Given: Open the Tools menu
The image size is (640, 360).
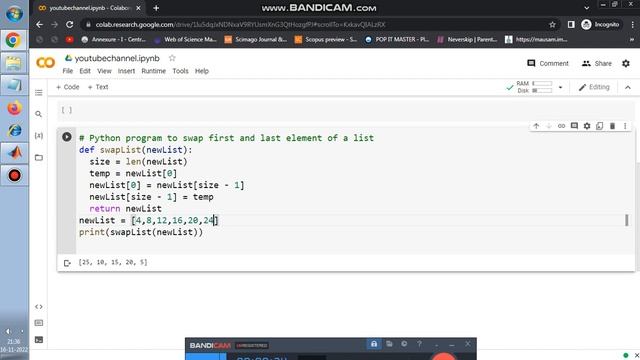Looking at the screenshot, I should click(x=180, y=71).
